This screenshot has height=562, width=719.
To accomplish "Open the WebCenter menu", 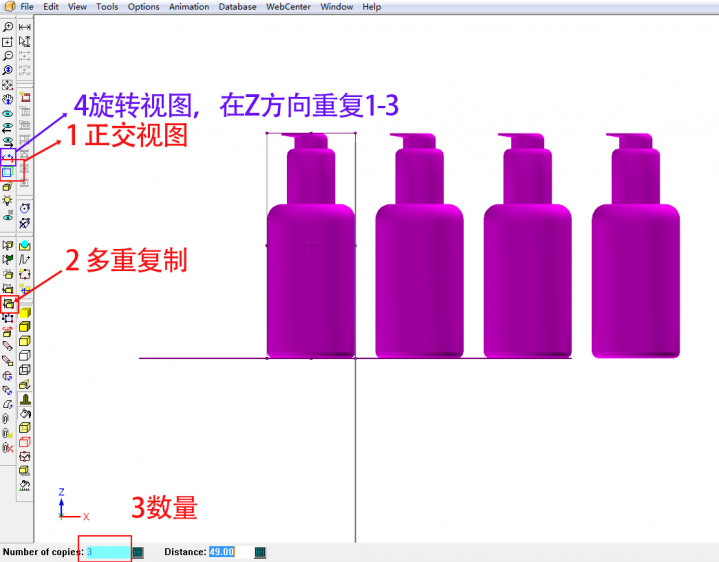I will click(x=288, y=7).
